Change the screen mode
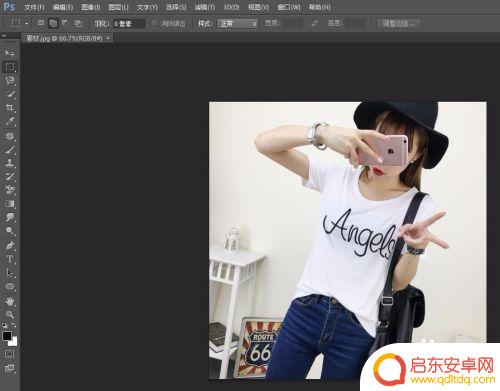The image size is (500, 391). coord(9,368)
